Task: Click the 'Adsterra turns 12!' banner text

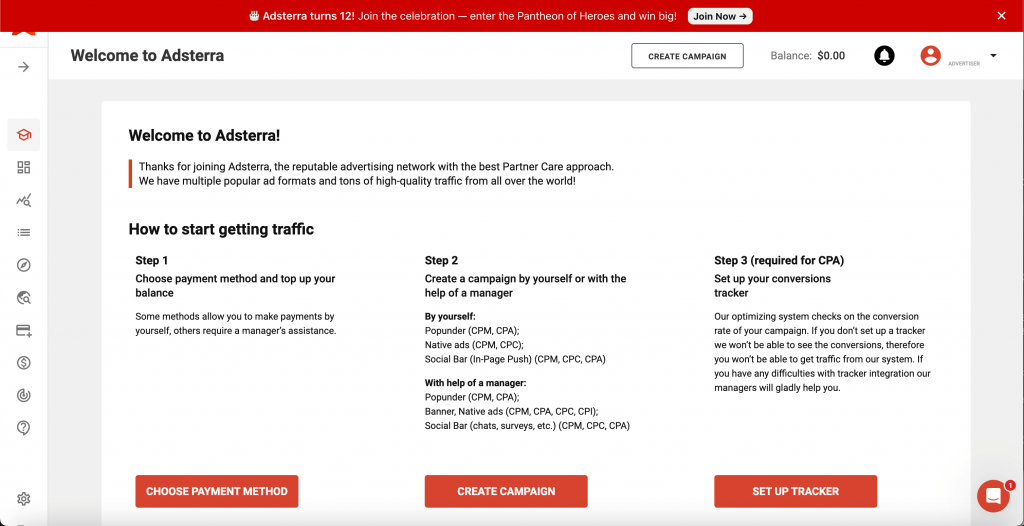Action: tap(309, 16)
